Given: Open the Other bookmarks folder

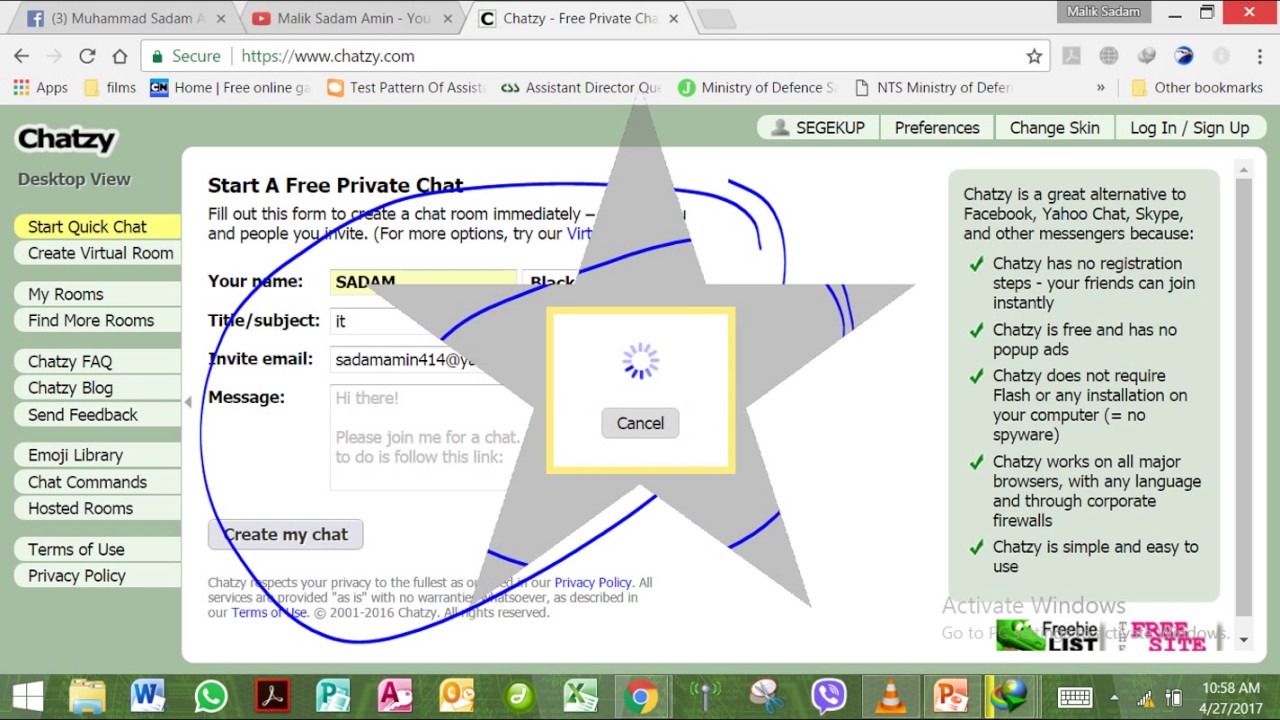Looking at the screenshot, I should coord(1197,87).
